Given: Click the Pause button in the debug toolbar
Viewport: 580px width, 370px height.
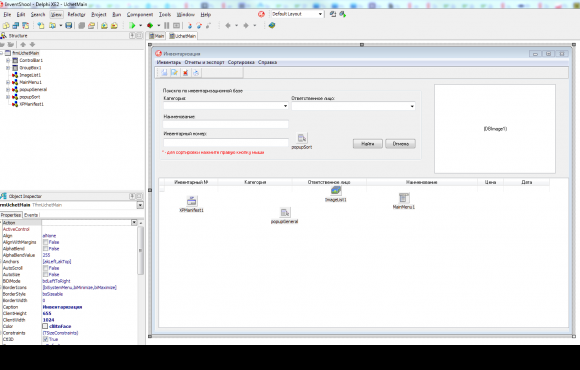Looking at the screenshot, I should point(166,26).
